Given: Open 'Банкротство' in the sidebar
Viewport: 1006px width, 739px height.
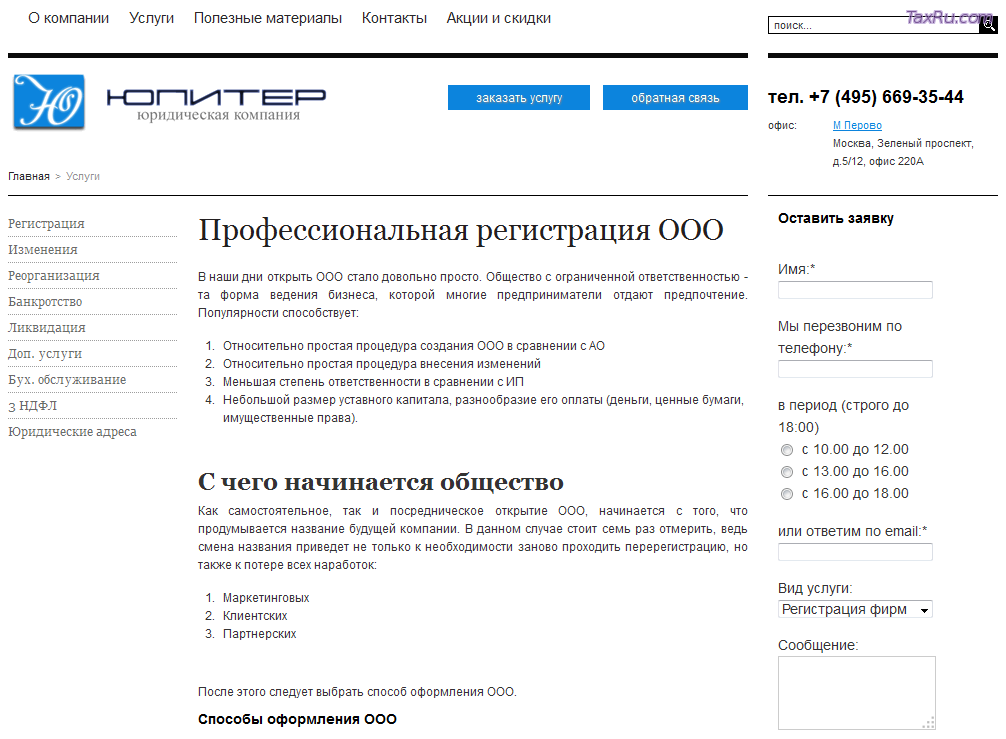Looking at the screenshot, I should pyautogui.click(x=45, y=302).
